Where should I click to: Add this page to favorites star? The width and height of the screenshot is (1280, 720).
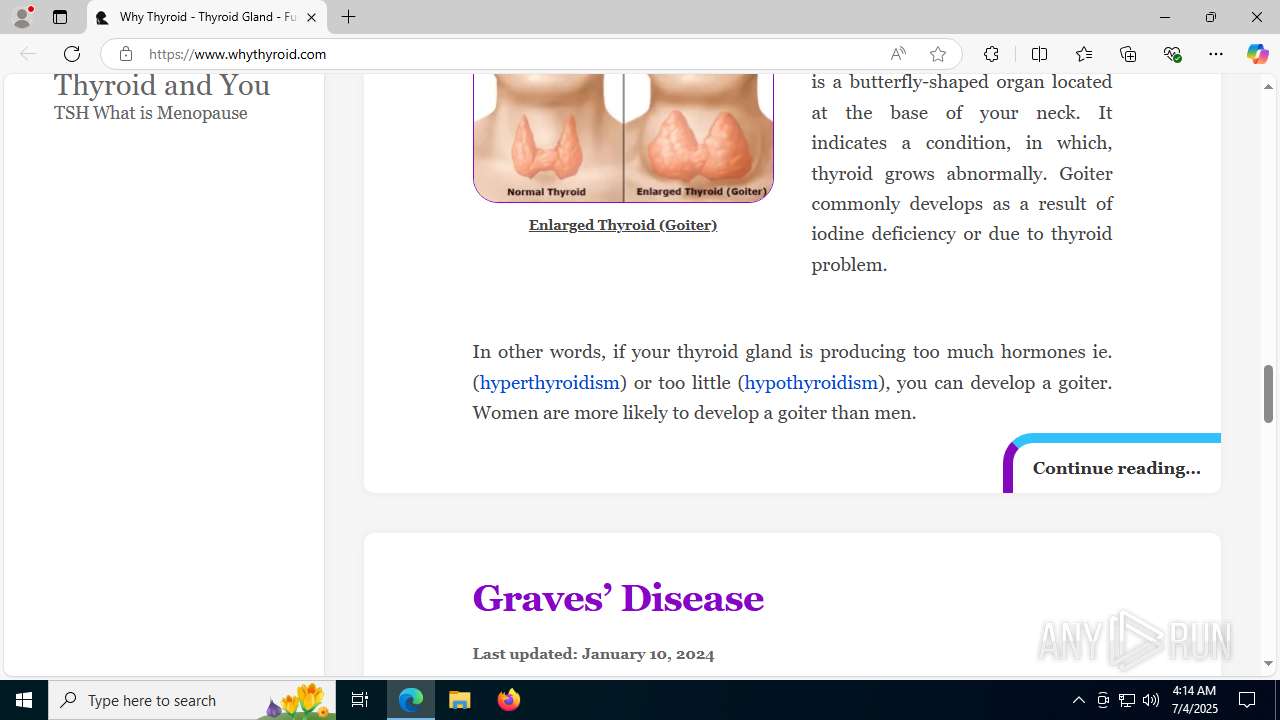click(938, 54)
